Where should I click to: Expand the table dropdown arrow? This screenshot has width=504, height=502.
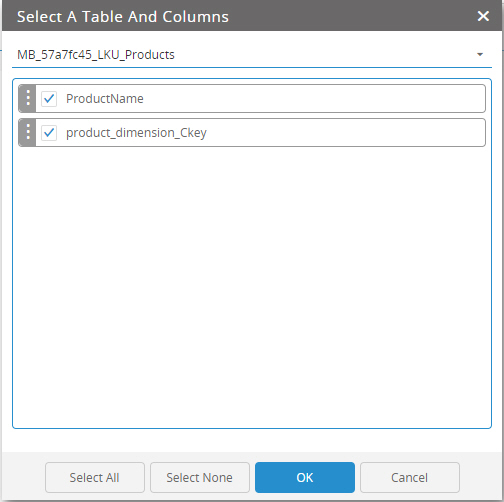(x=480, y=54)
